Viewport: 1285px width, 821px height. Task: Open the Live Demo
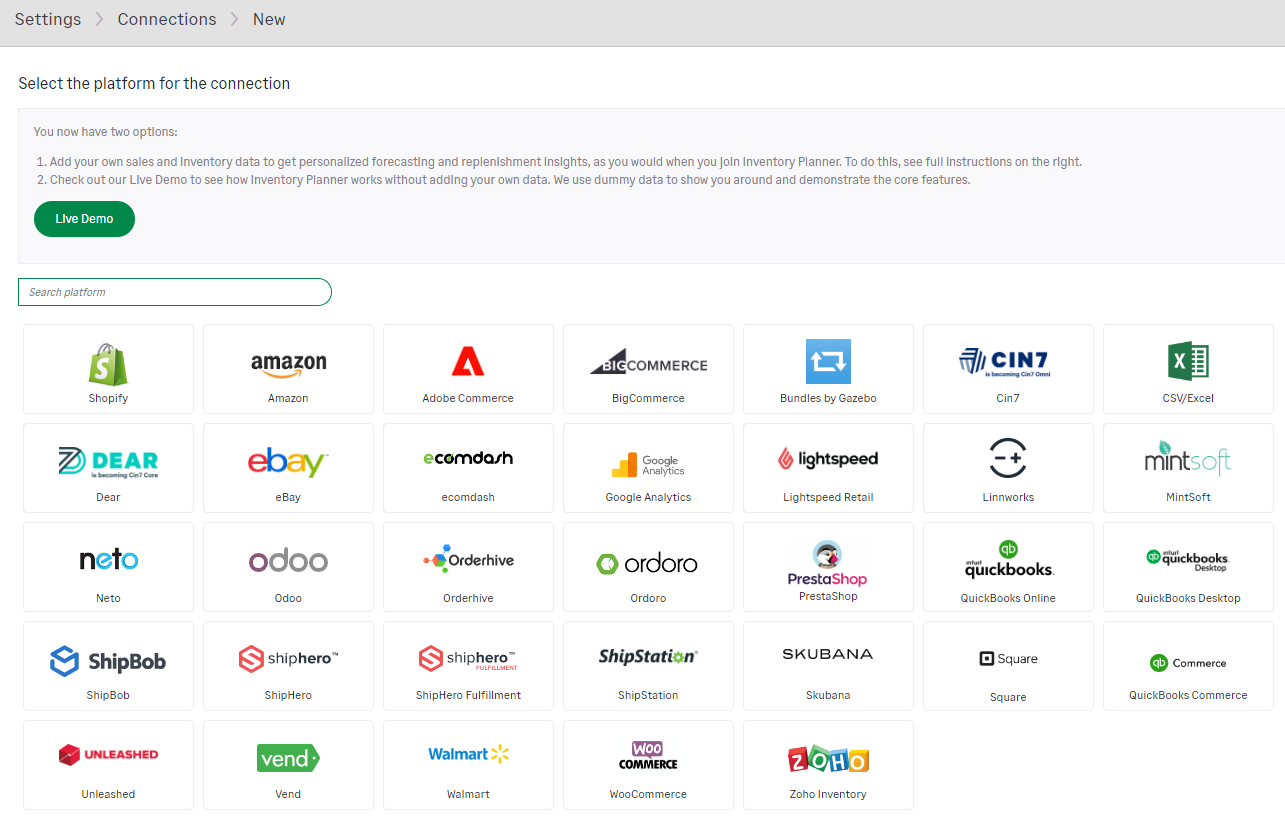(84, 219)
